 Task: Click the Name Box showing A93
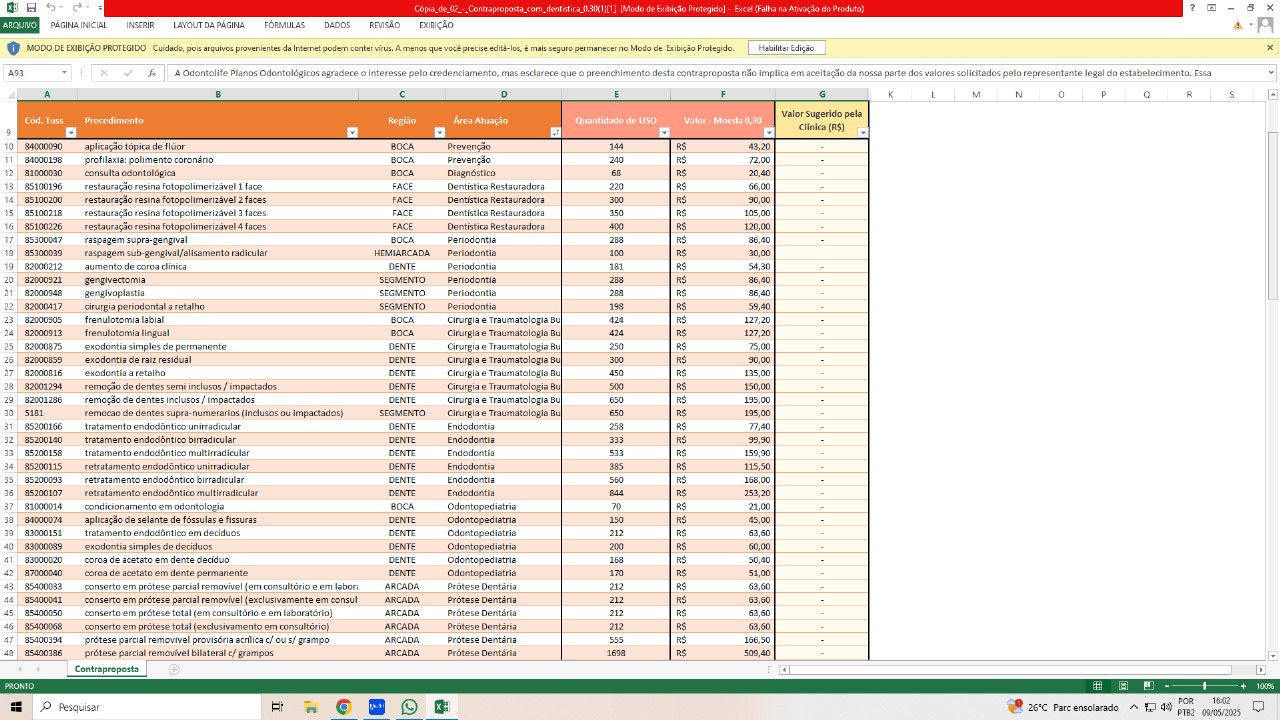[x=32, y=73]
